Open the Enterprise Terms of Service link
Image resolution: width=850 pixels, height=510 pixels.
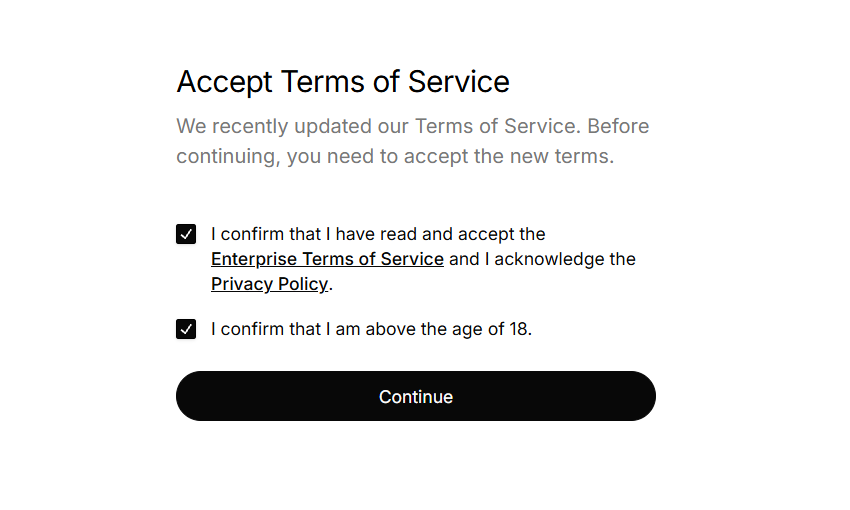pos(327,259)
